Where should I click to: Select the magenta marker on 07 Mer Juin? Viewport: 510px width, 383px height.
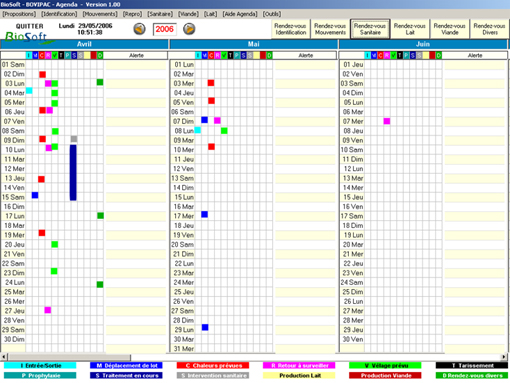pyautogui.click(x=387, y=121)
